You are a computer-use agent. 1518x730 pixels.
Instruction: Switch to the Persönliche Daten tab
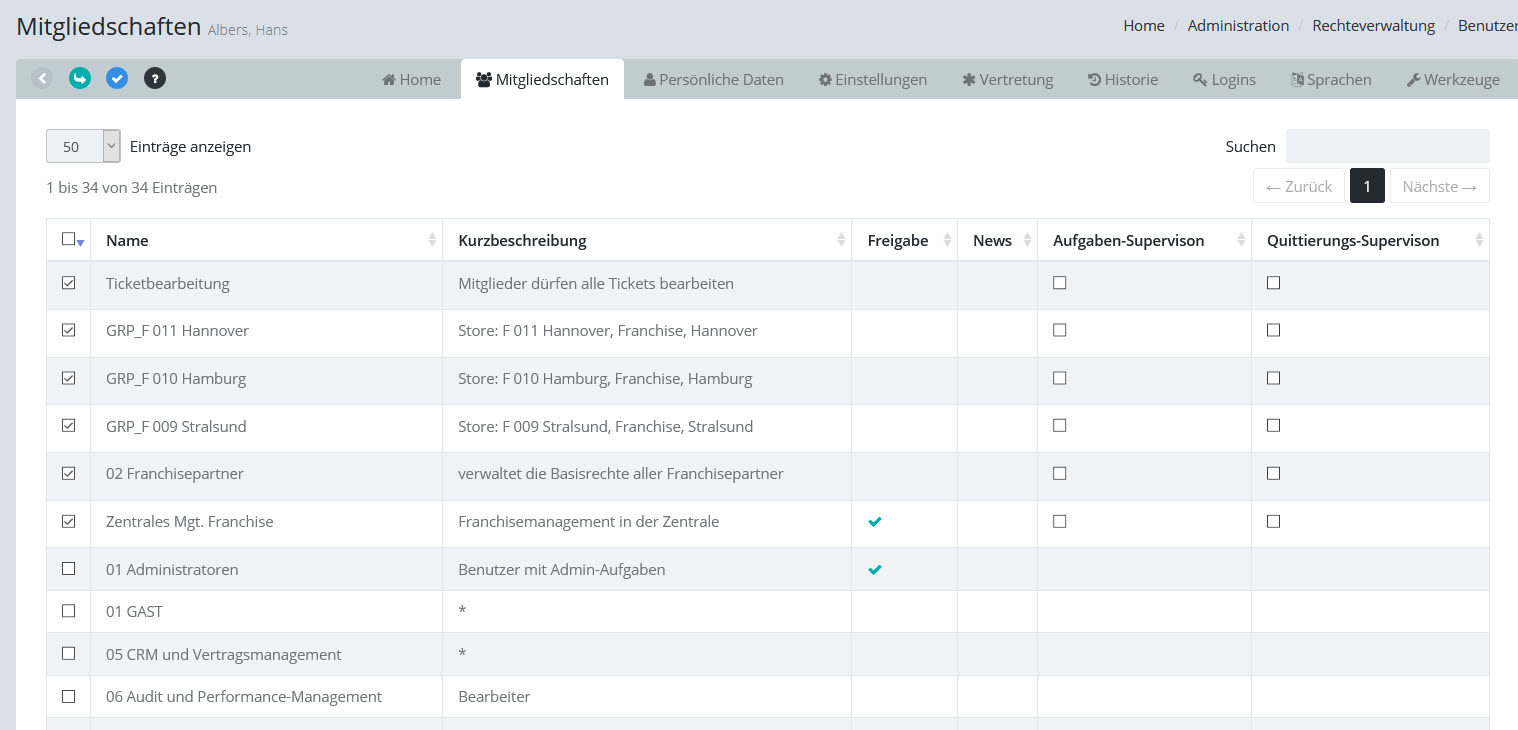pos(713,80)
